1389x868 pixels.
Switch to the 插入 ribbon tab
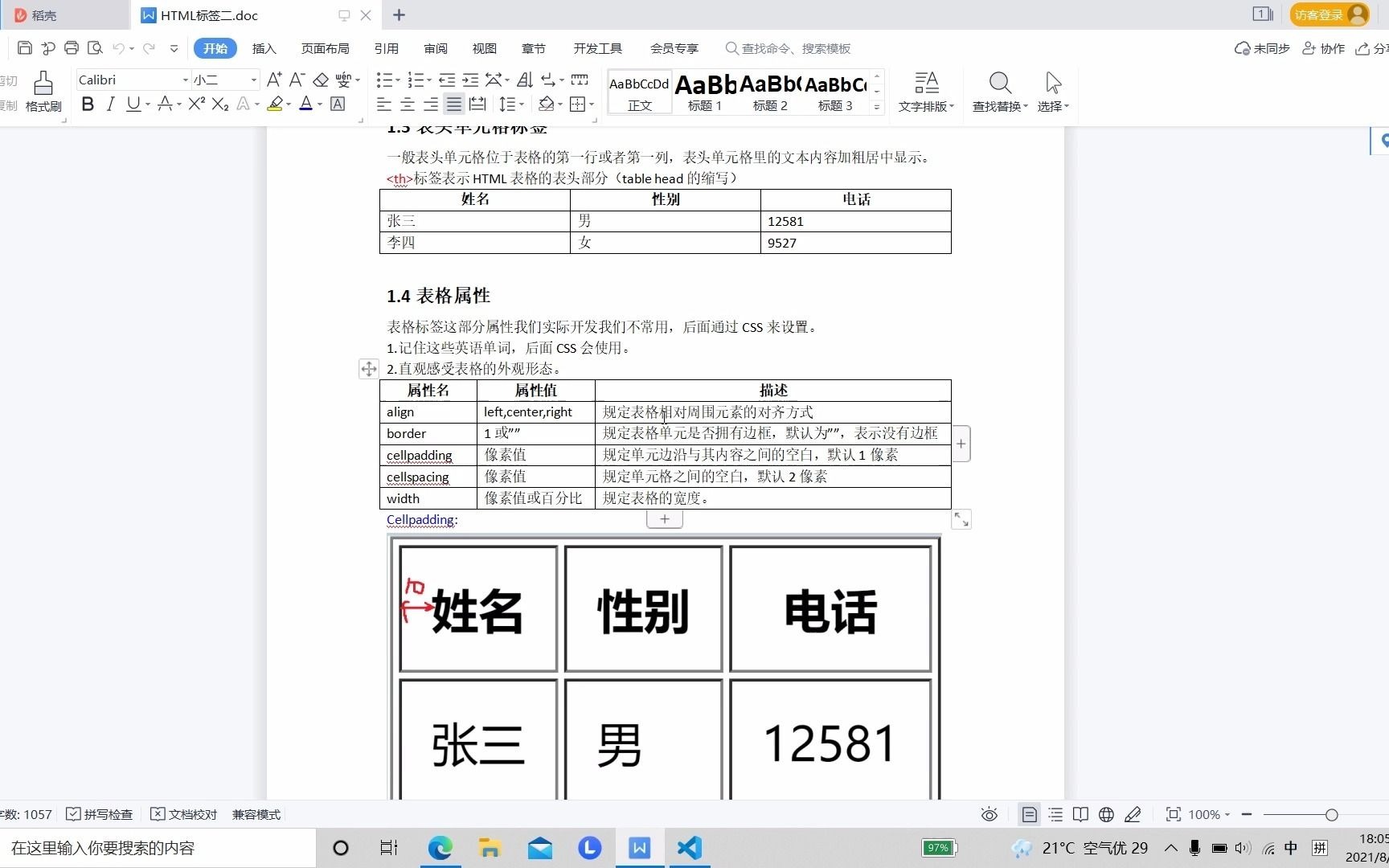(x=264, y=48)
